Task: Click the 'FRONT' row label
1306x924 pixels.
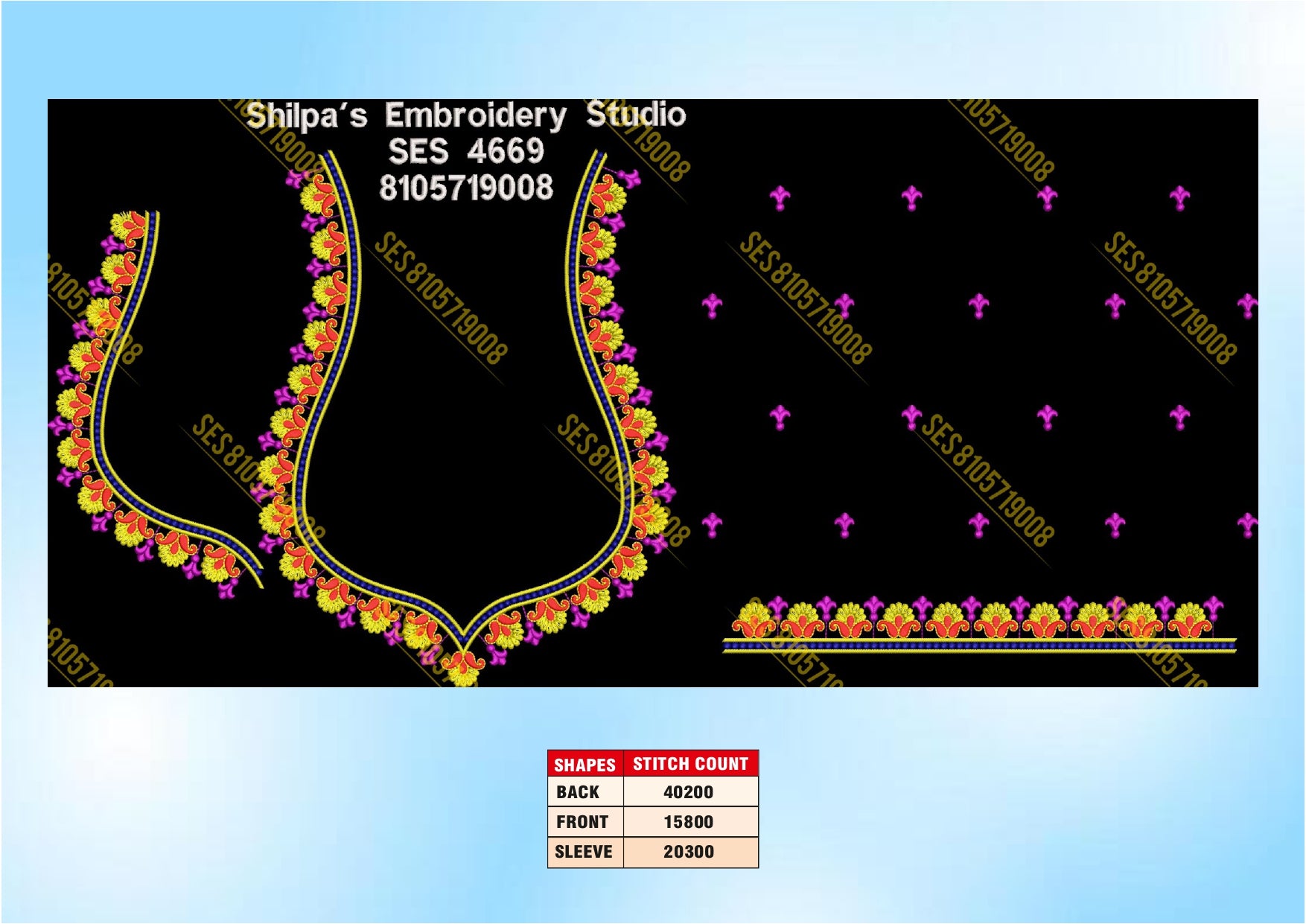Action: [582, 822]
